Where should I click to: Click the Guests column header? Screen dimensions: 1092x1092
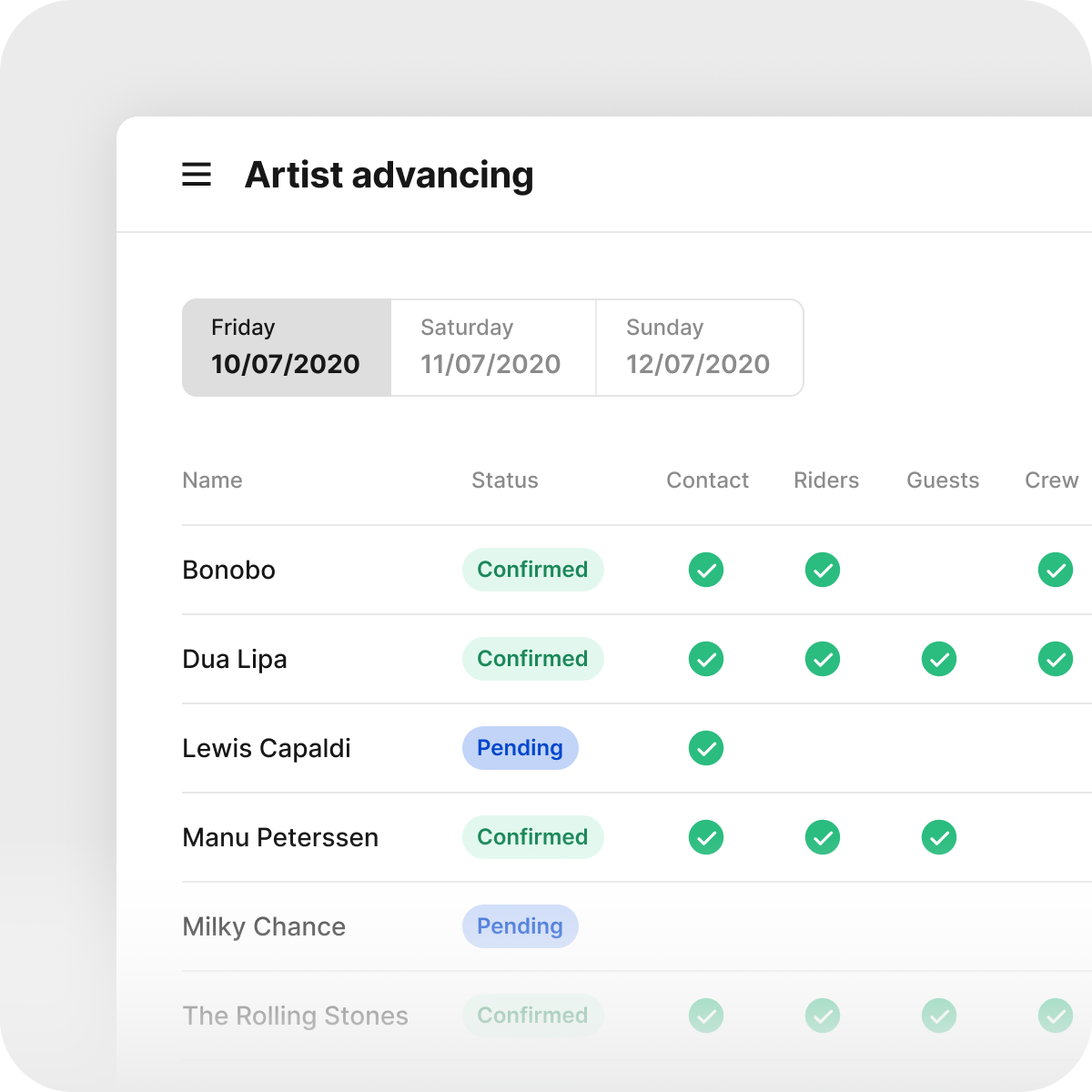943,480
